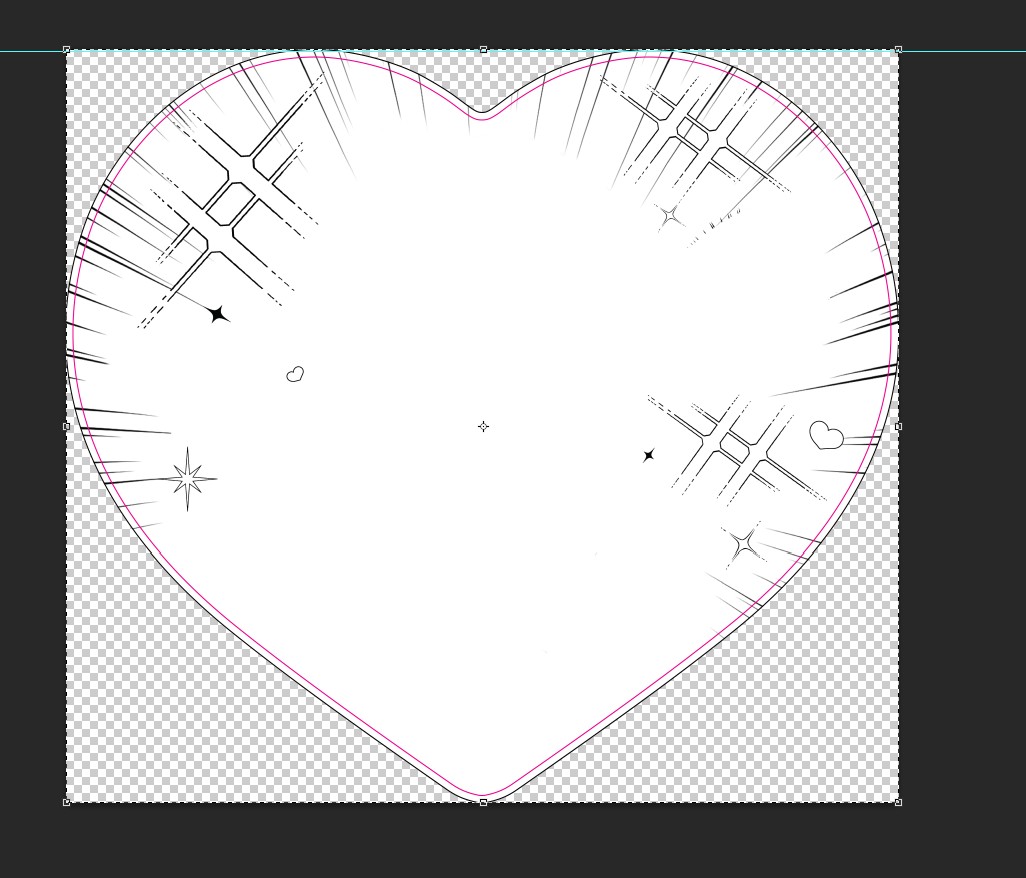
Task: Click the bottom-center transform handle
Action: (x=483, y=801)
